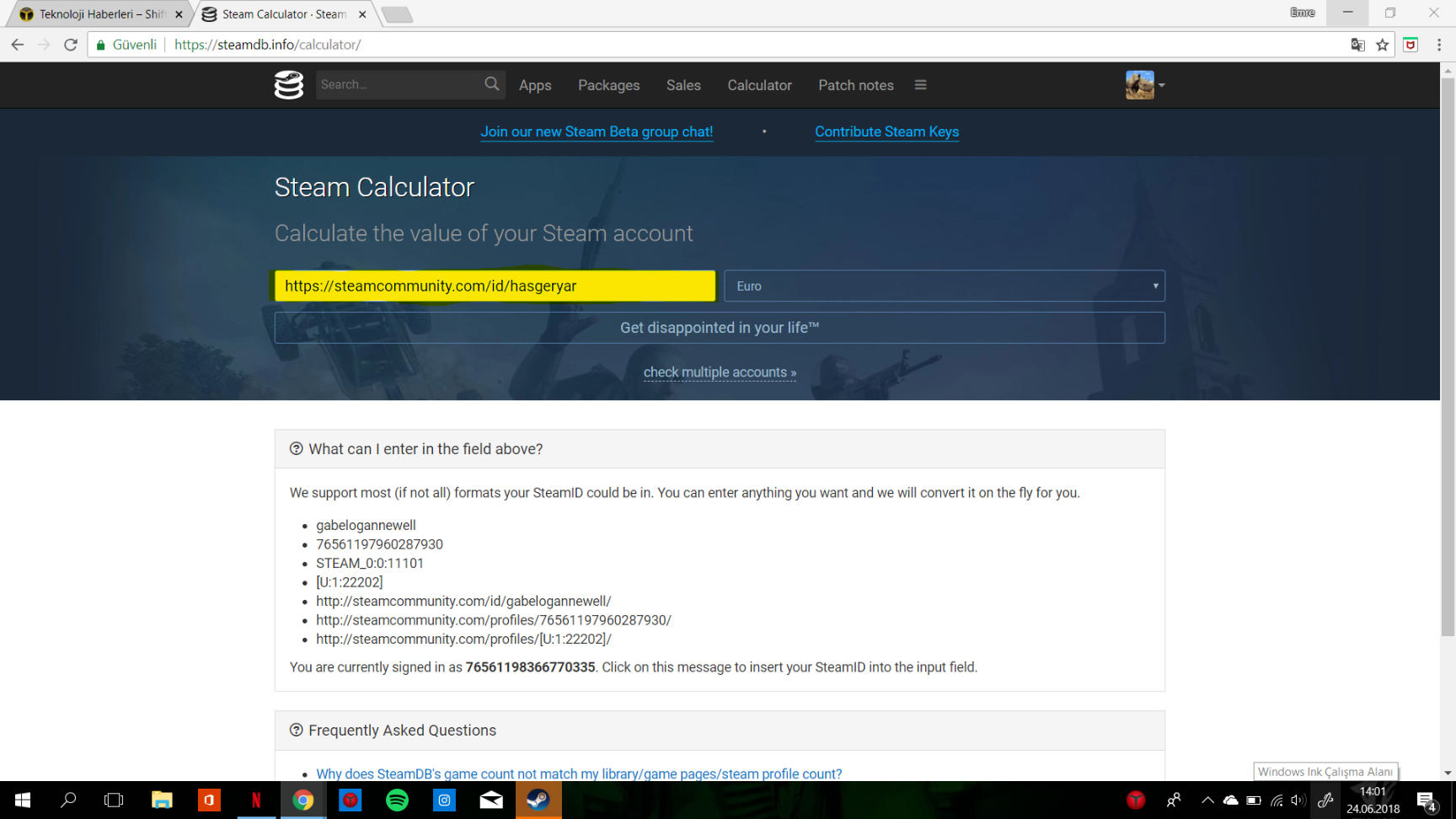1456x819 pixels.
Task: Open Wi-Fi network tray icon
Action: pyautogui.click(x=1277, y=800)
